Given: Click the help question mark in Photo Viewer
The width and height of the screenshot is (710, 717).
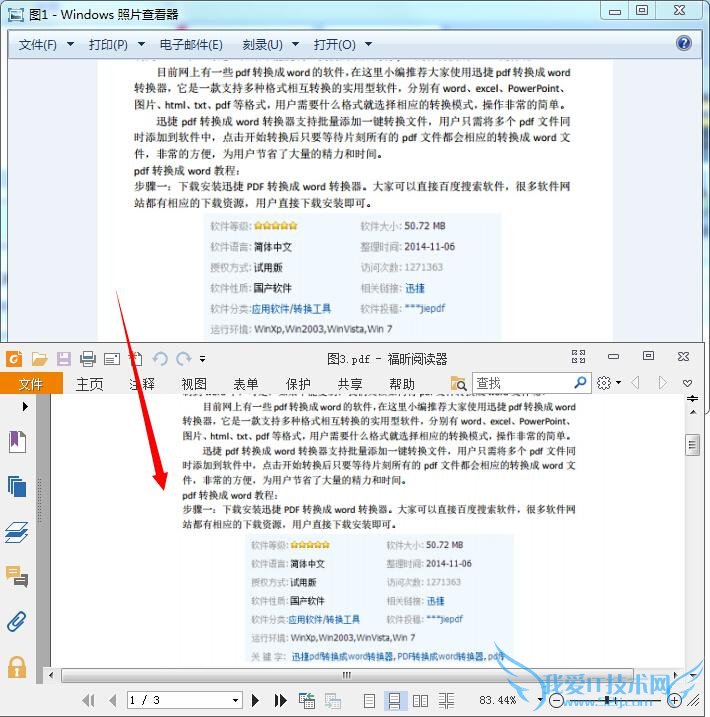Looking at the screenshot, I should point(683,43).
